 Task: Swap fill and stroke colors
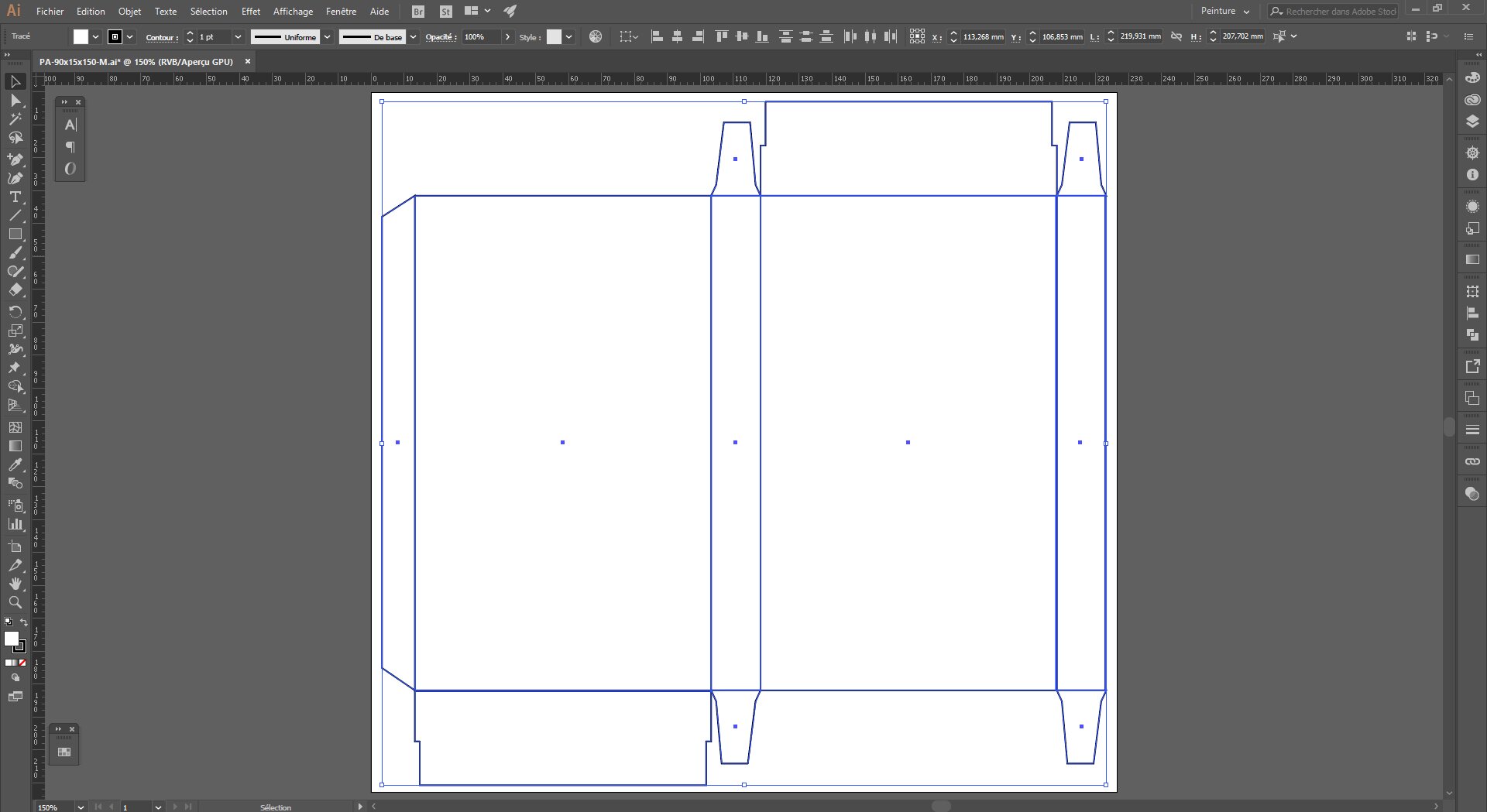[x=24, y=622]
